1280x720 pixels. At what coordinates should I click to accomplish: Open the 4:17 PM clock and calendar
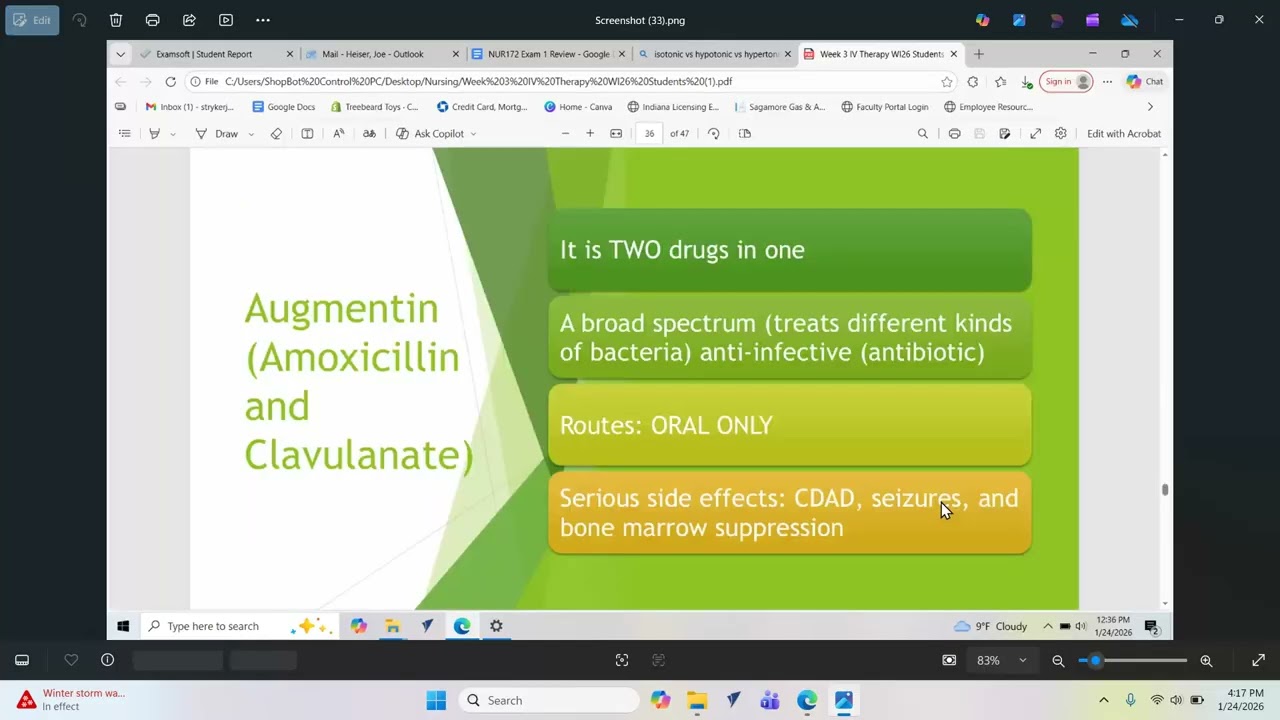[1240, 700]
